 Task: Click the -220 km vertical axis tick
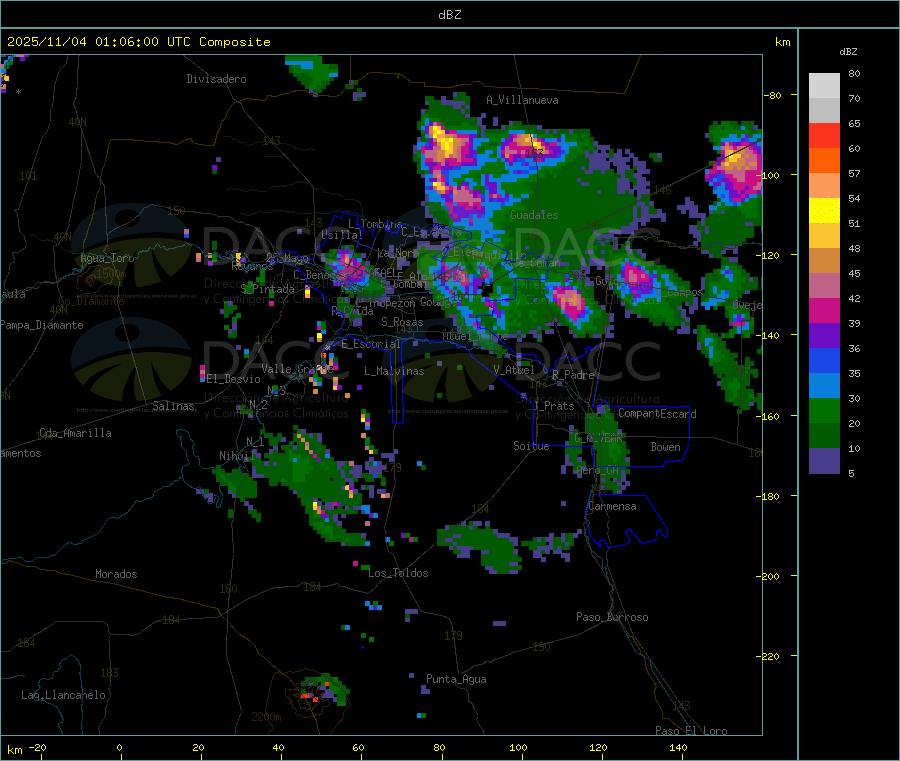pos(771,657)
